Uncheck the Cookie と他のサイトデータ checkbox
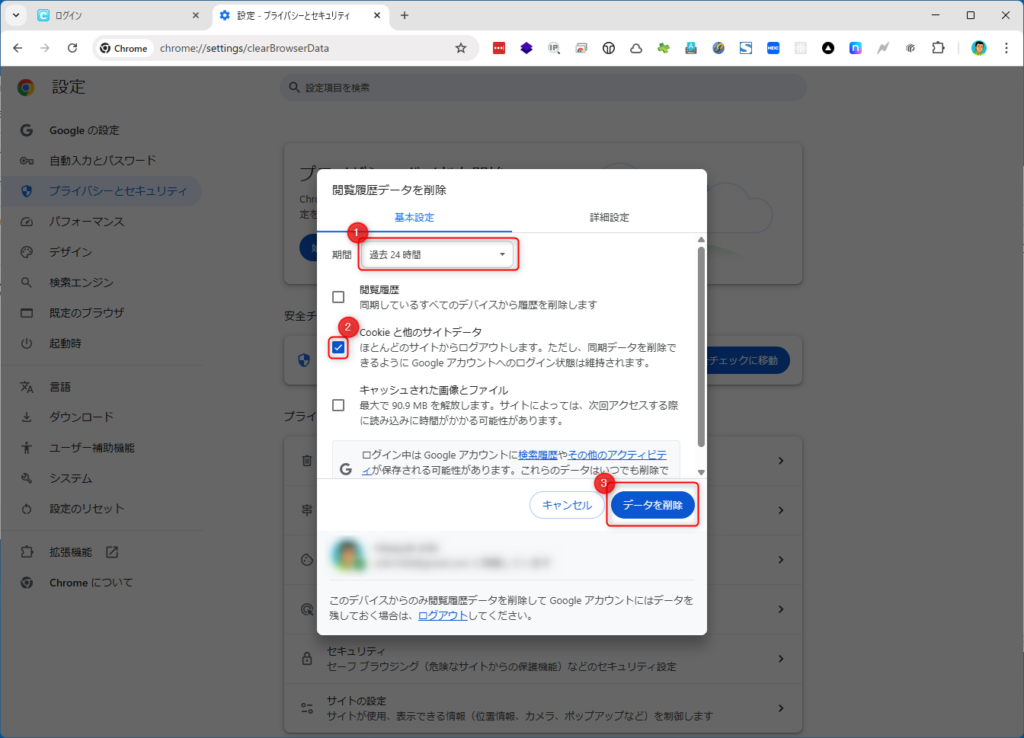Screen dimensions: 1024x738 (x=338, y=347)
